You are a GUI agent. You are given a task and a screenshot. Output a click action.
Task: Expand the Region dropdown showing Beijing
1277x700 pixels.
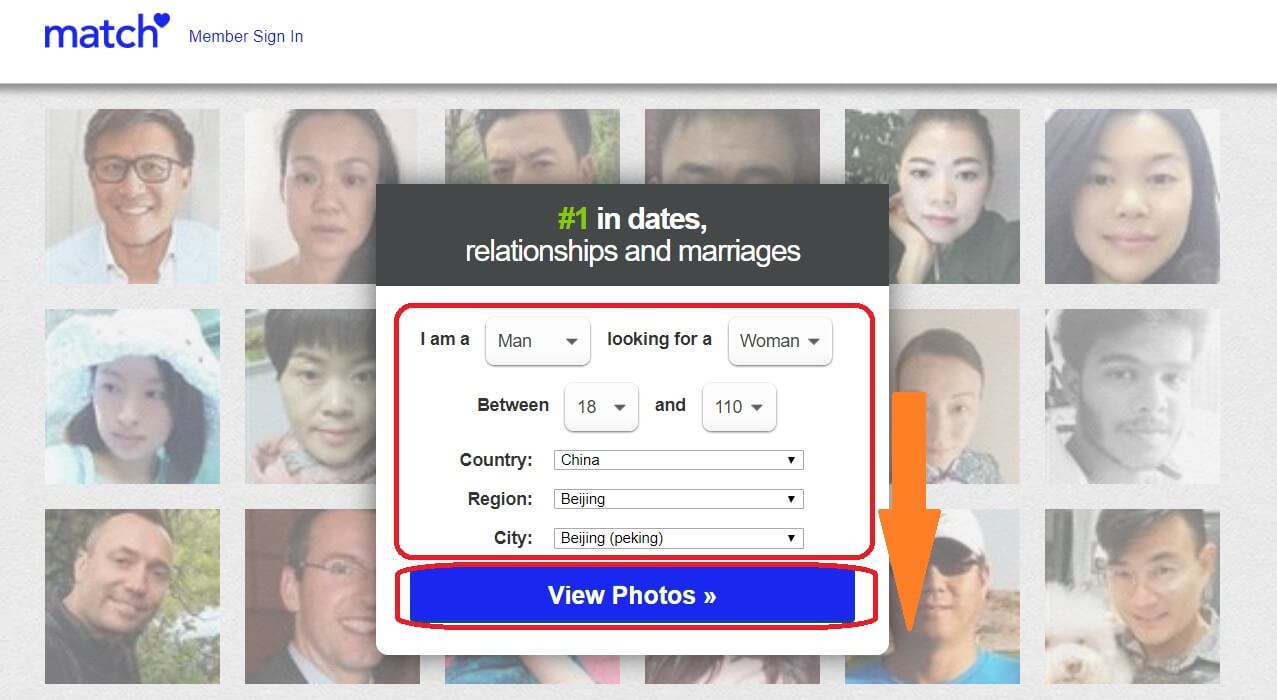point(679,499)
